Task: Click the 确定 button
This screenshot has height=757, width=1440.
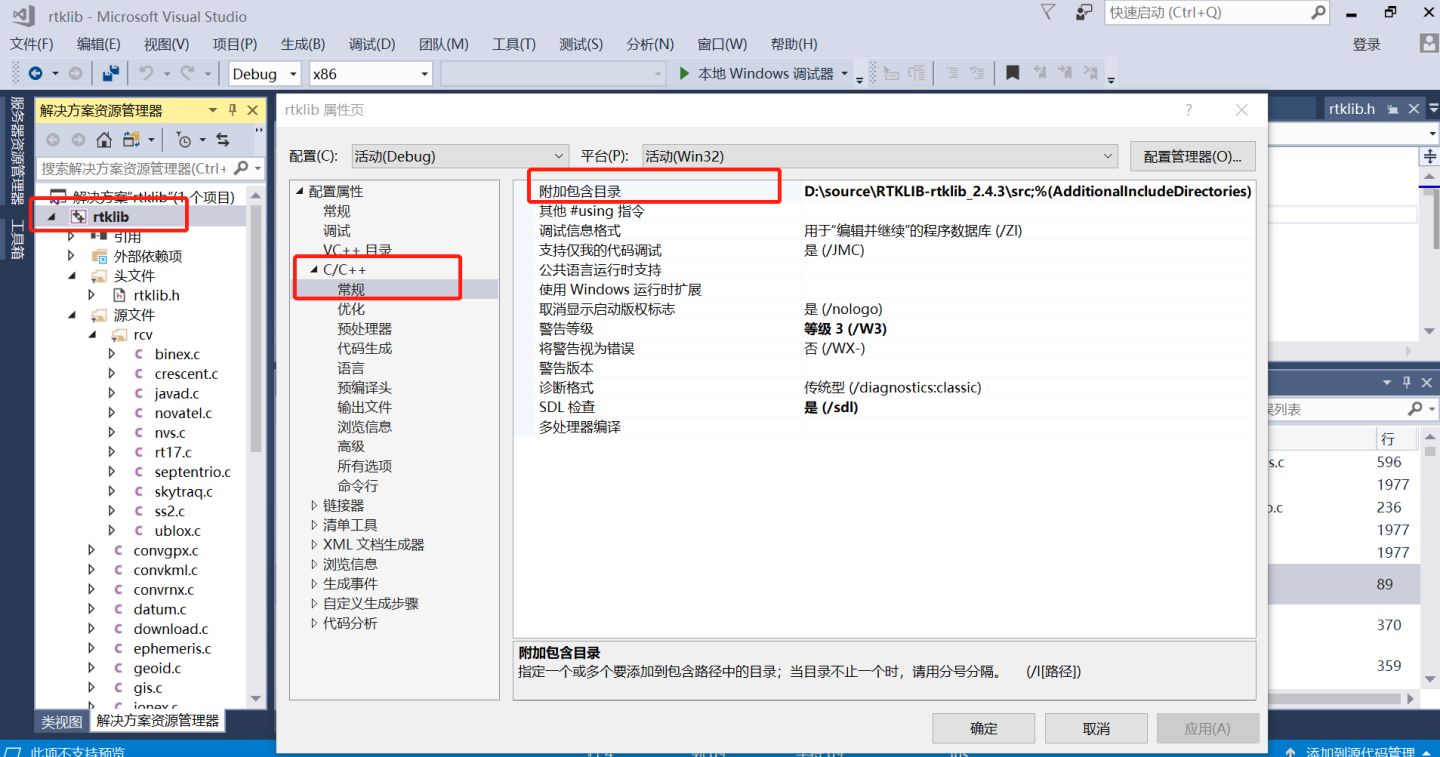Action: click(983, 728)
